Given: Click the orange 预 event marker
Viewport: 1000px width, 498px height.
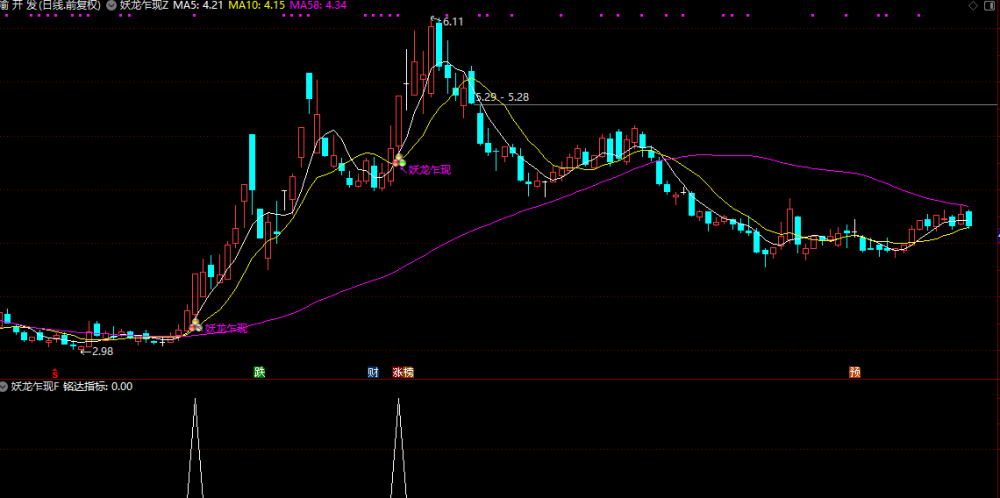Looking at the screenshot, I should point(854,372).
